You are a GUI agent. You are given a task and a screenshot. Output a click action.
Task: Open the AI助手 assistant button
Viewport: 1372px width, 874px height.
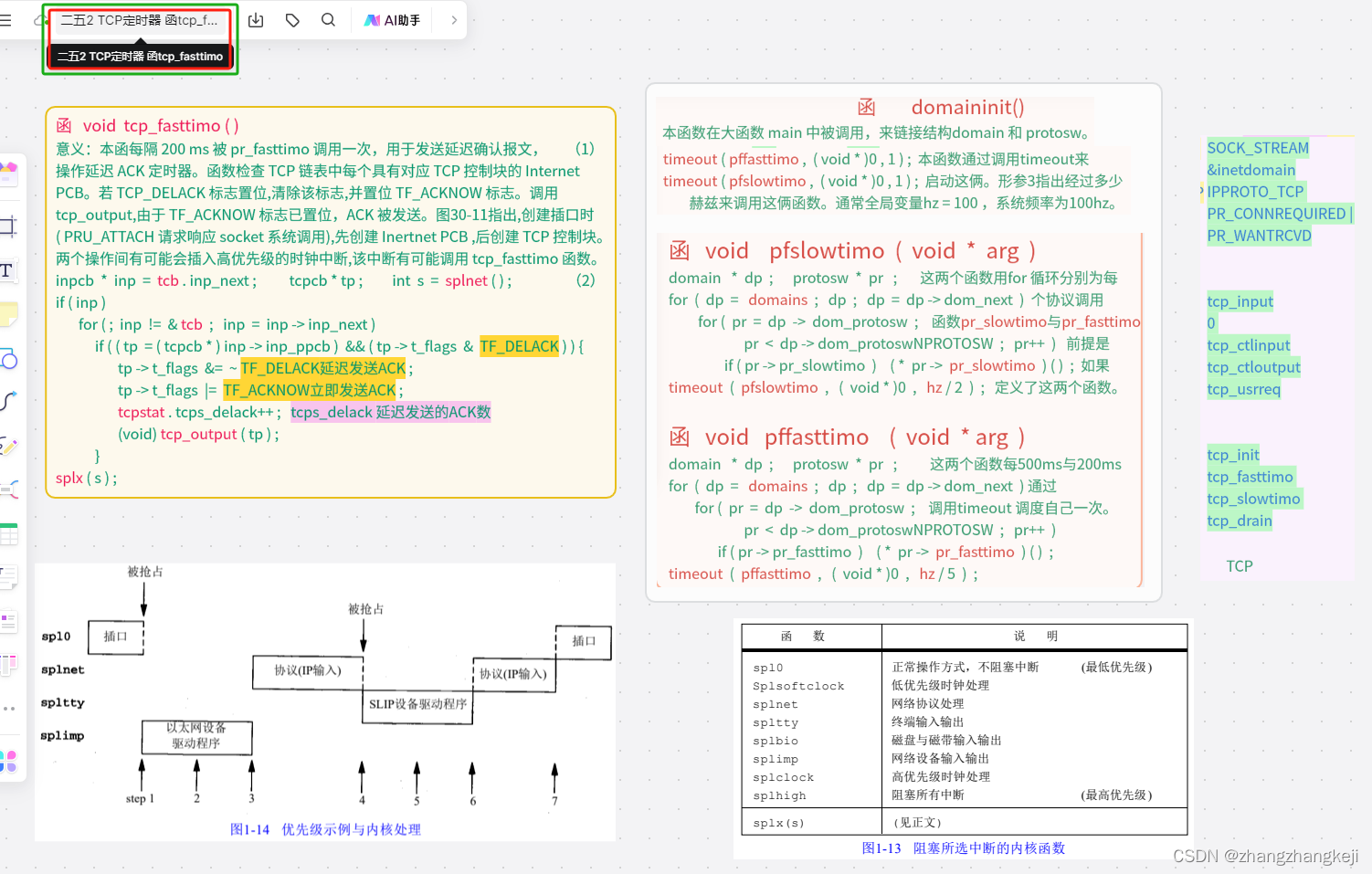point(393,20)
